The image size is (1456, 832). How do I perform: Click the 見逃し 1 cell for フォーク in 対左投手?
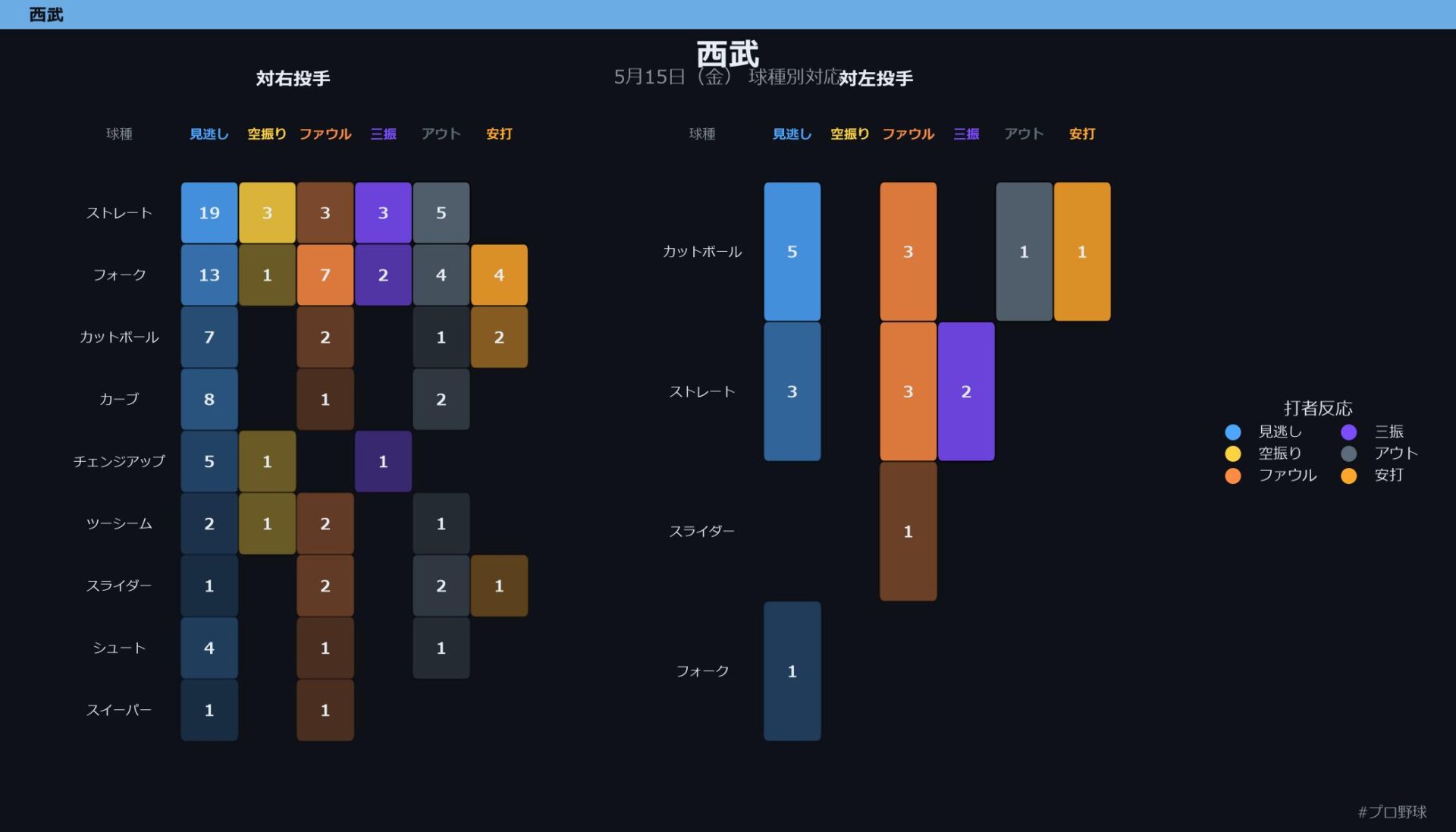pyautogui.click(x=792, y=671)
